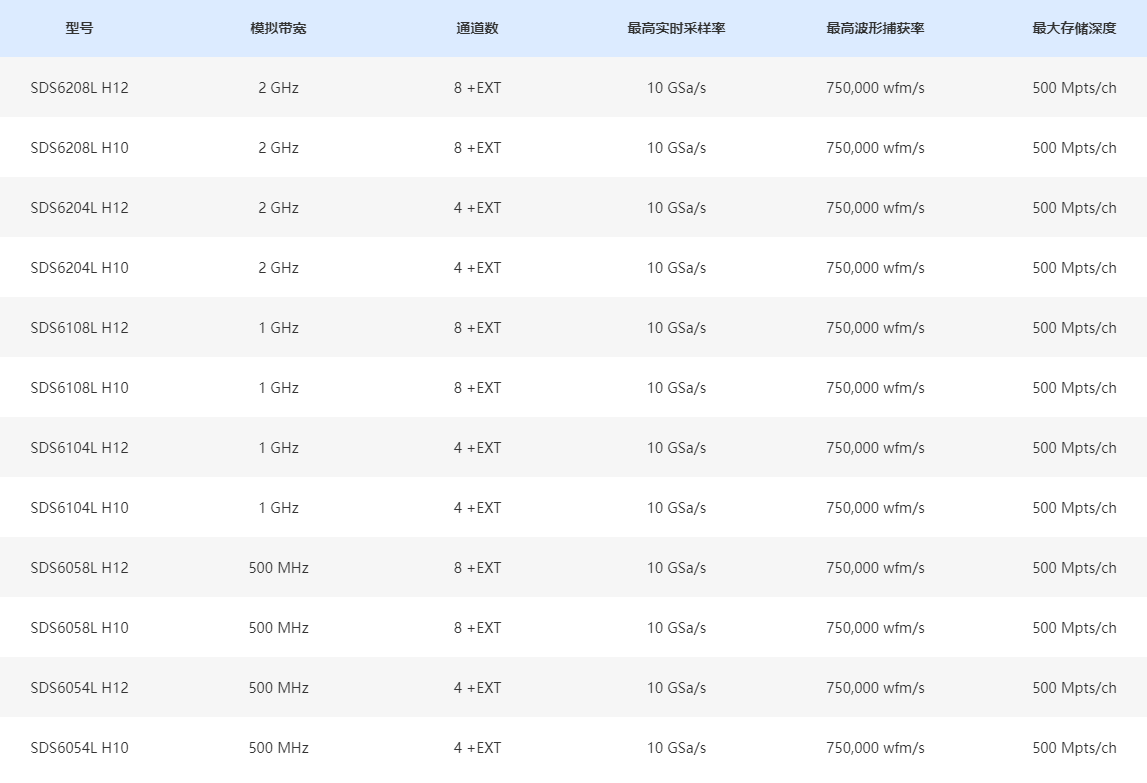
Task: Click 500 Mpts/ch in SDS6104L H10 row
Action: pos(1074,508)
